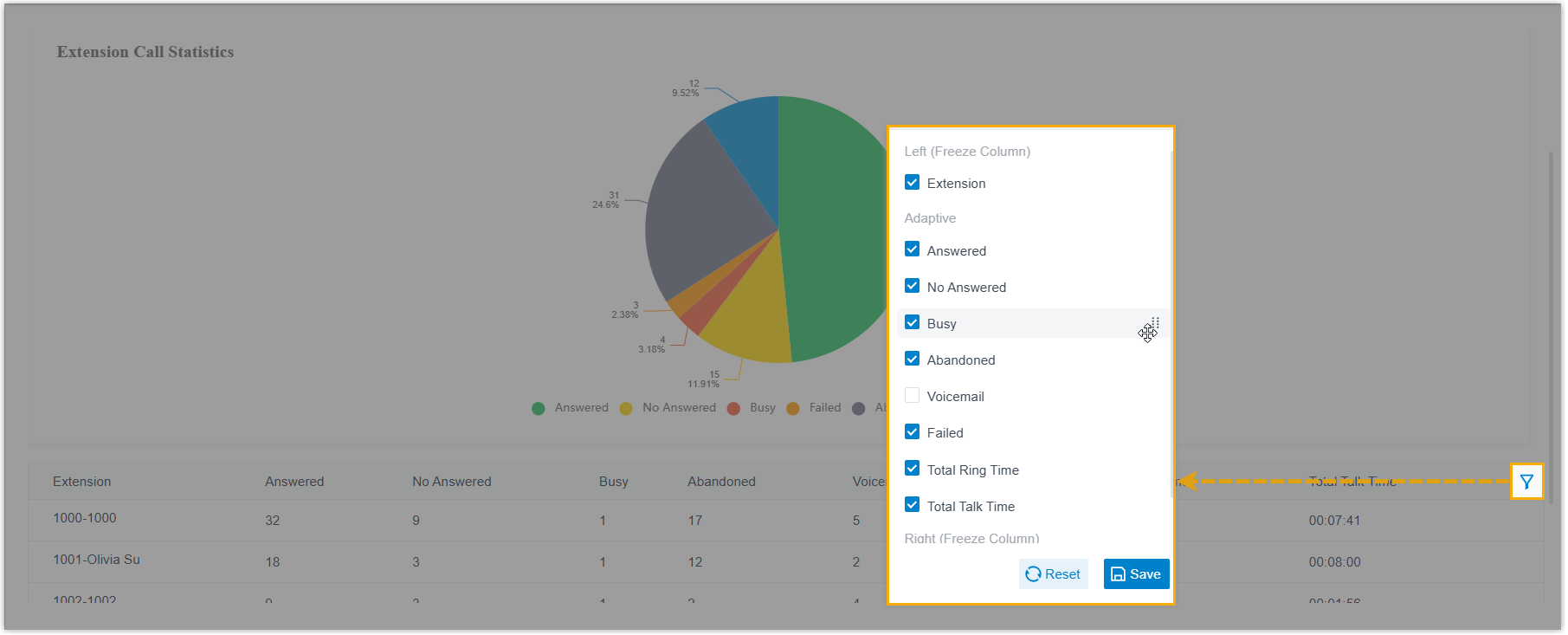Uncheck Total Talk Time checkbox
The image size is (1568, 635).
(x=912, y=505)
